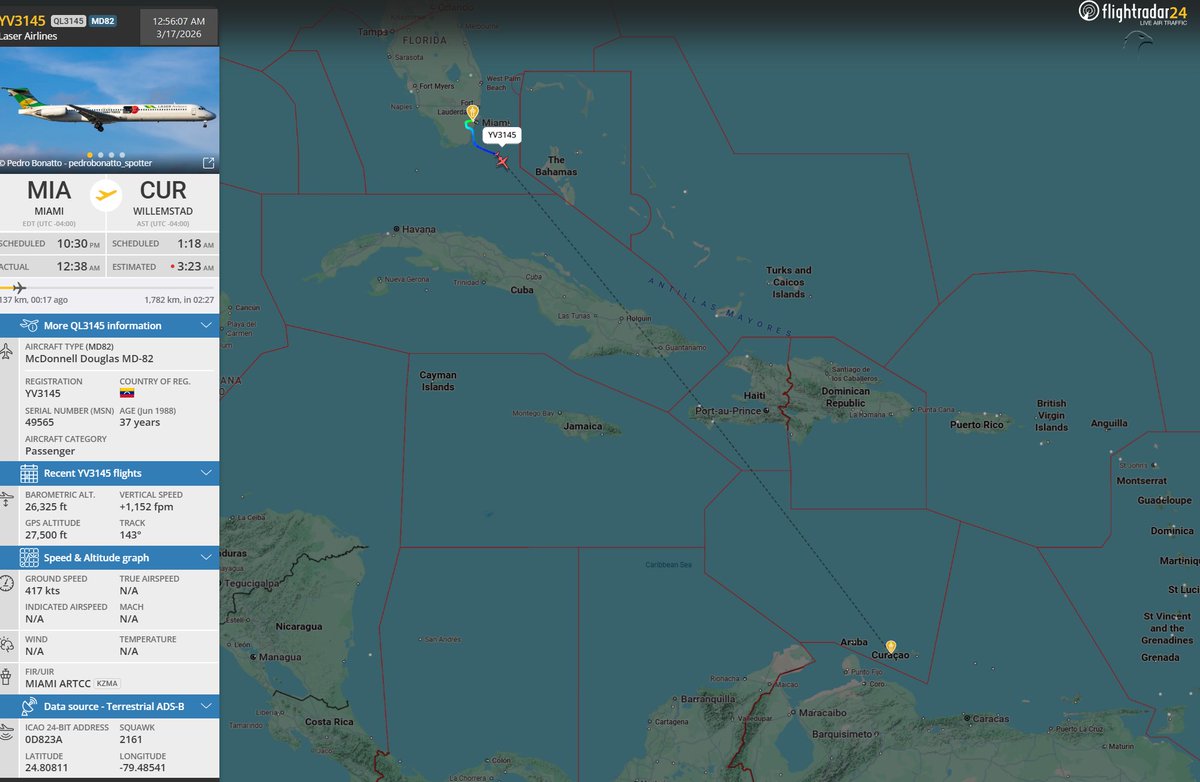1200x782 pixels.
Task: Click the control tower icon beside FIR/UIR
Action: [x=7, y=677]
